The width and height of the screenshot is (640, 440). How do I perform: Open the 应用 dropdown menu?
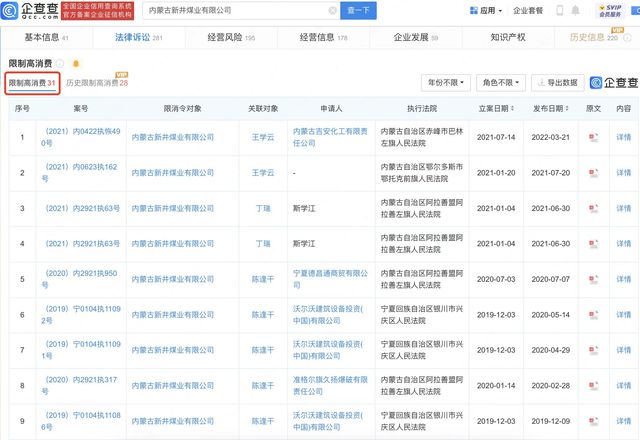(486, 11)
